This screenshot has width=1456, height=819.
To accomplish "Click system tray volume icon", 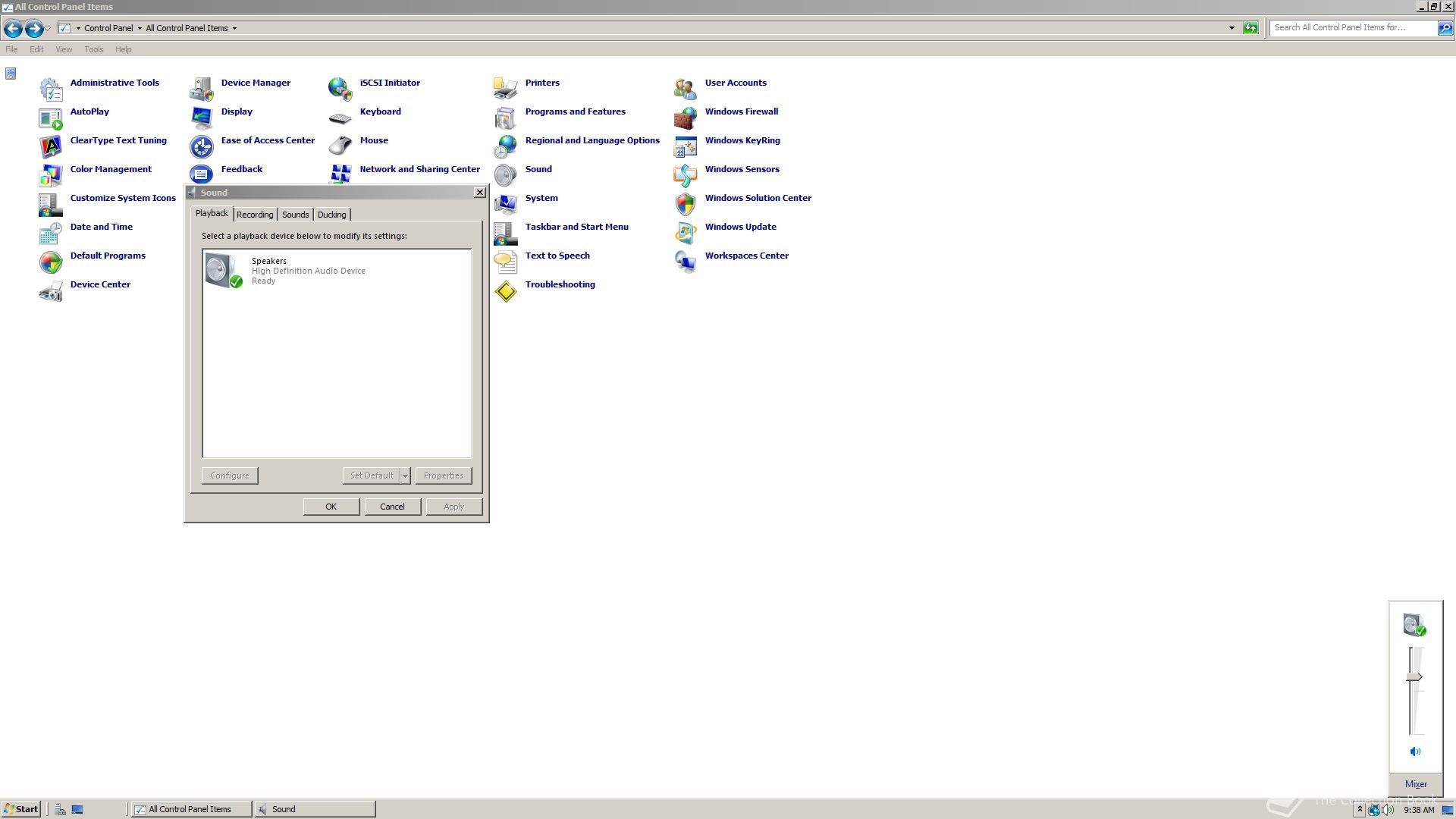I will point(1387,810).
